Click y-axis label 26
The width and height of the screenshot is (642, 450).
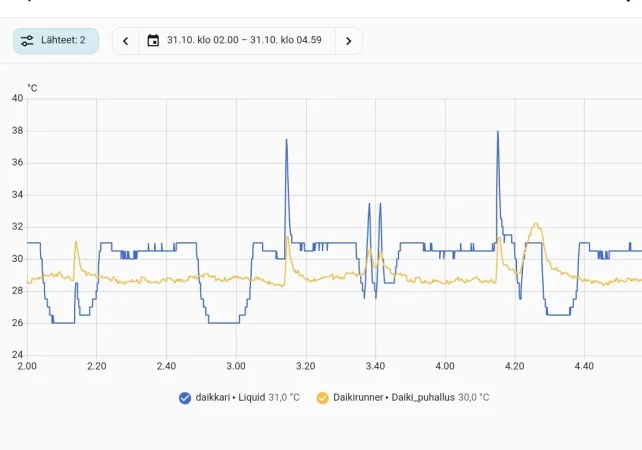[x=18, y=323]
